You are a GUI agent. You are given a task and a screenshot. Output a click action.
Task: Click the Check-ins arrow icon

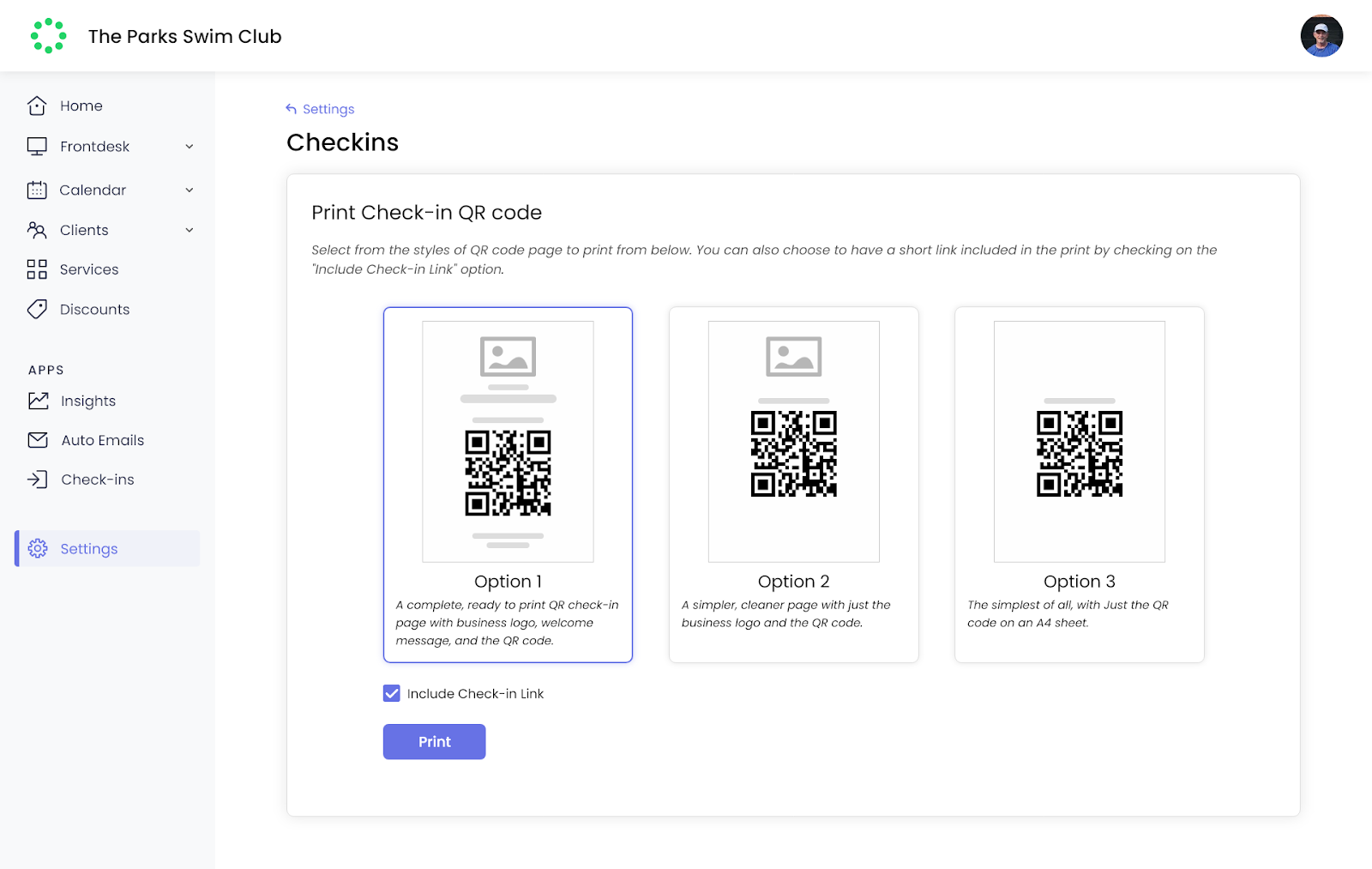[x=38, y=480]
